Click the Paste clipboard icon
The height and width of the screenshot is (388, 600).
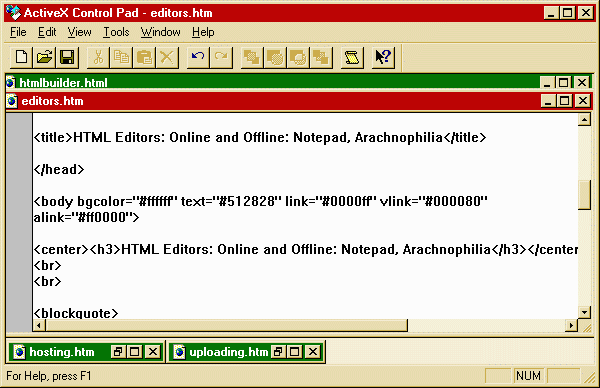pyautogui.click(x=144, y=57)
